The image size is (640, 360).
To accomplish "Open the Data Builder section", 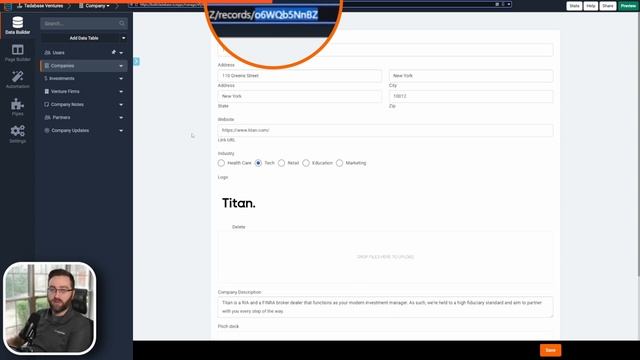I will 18,25.
